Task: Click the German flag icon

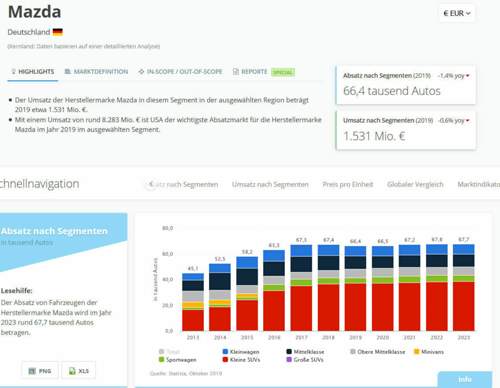Action: 58,32
